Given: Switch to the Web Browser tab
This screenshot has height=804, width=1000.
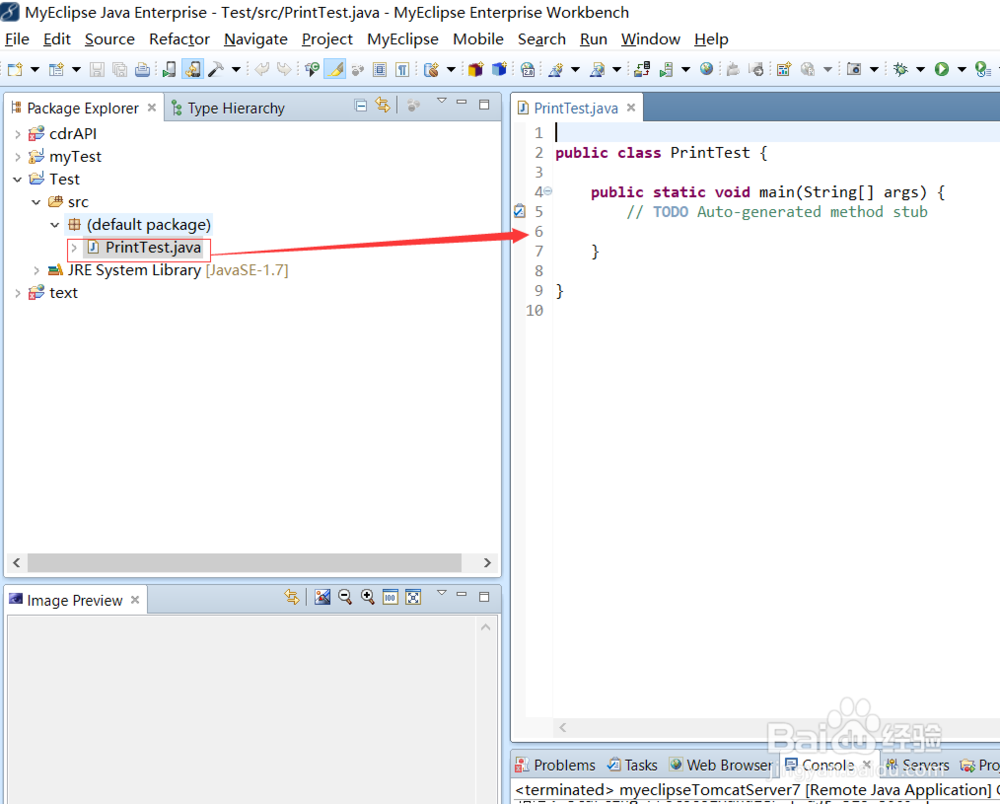Looking at the screenshot, I should coord(721,765).
